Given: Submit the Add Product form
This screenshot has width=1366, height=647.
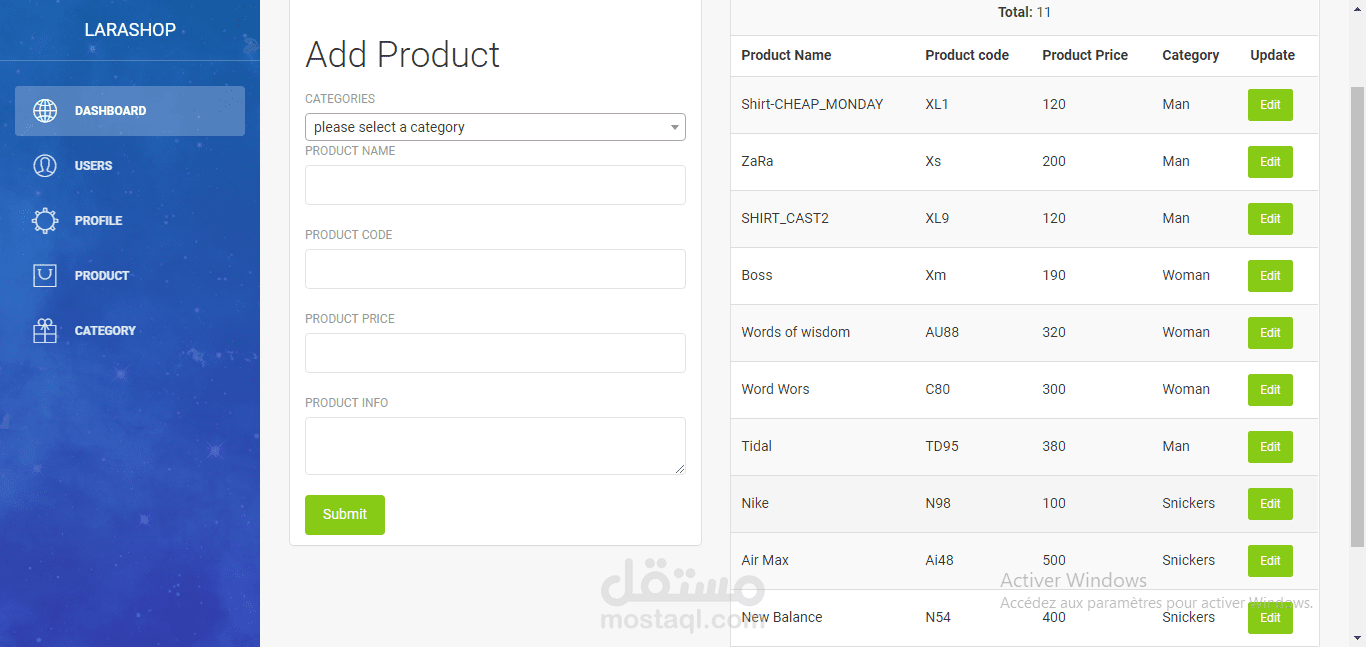Looking at the screenshot, I should coord(344,514).
